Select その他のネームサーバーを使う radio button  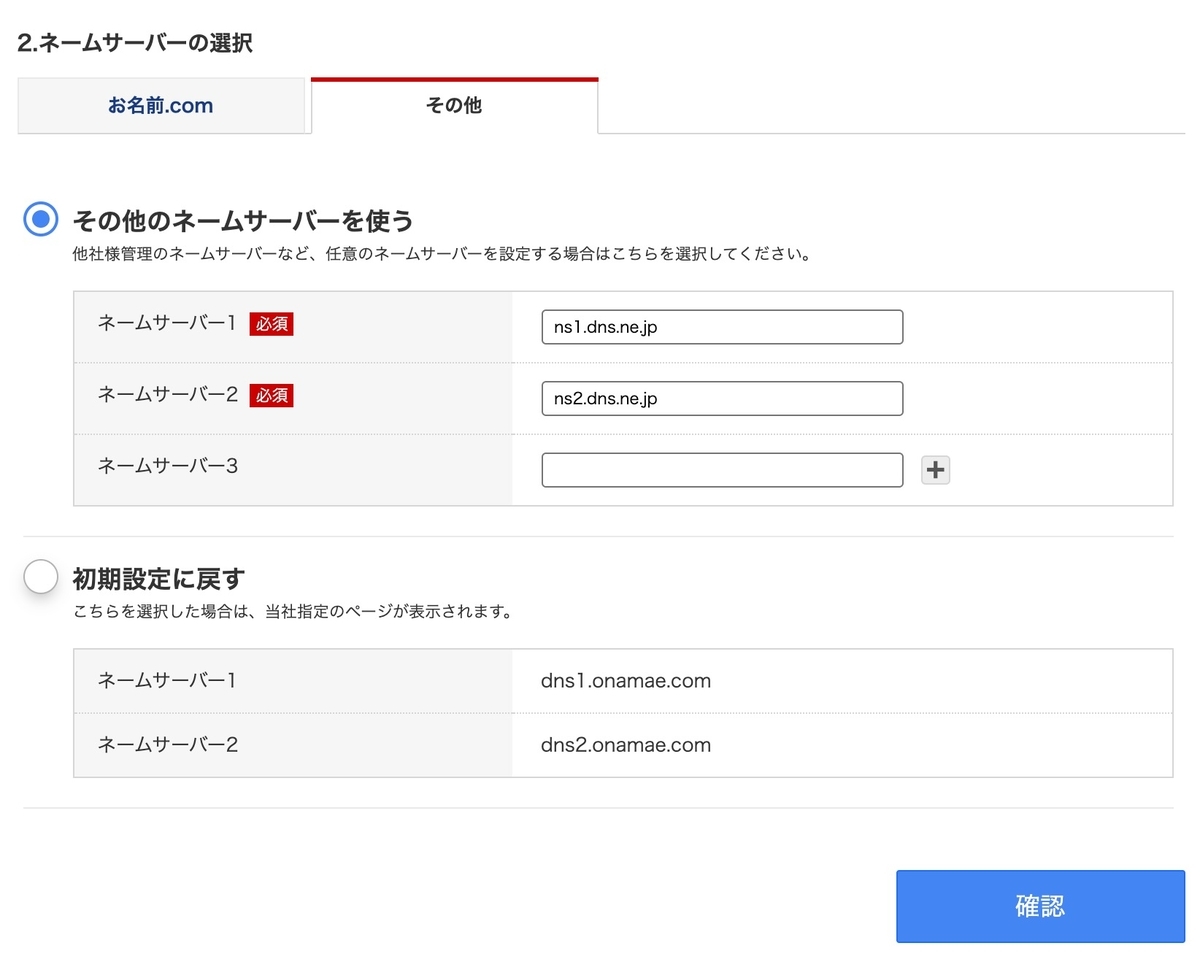[40, 220]
